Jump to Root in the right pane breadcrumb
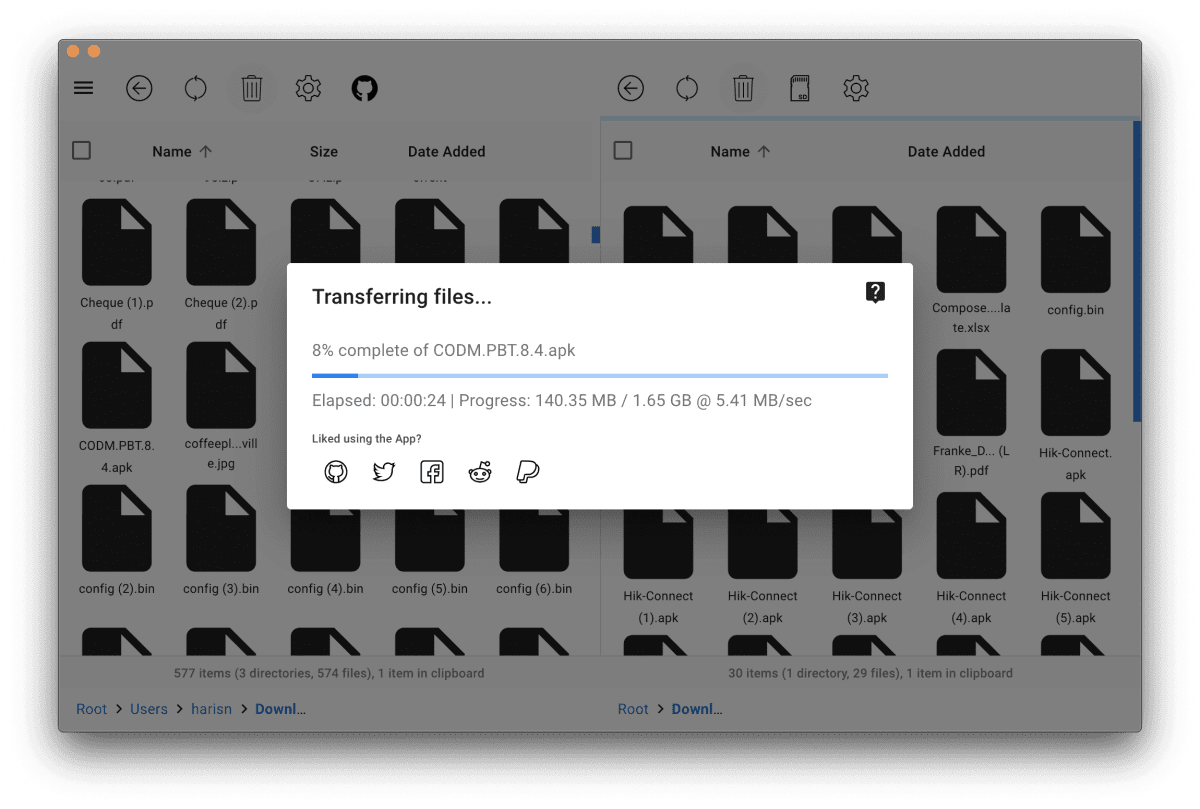Screen dimensions: 1200x809 pos(633,708)
